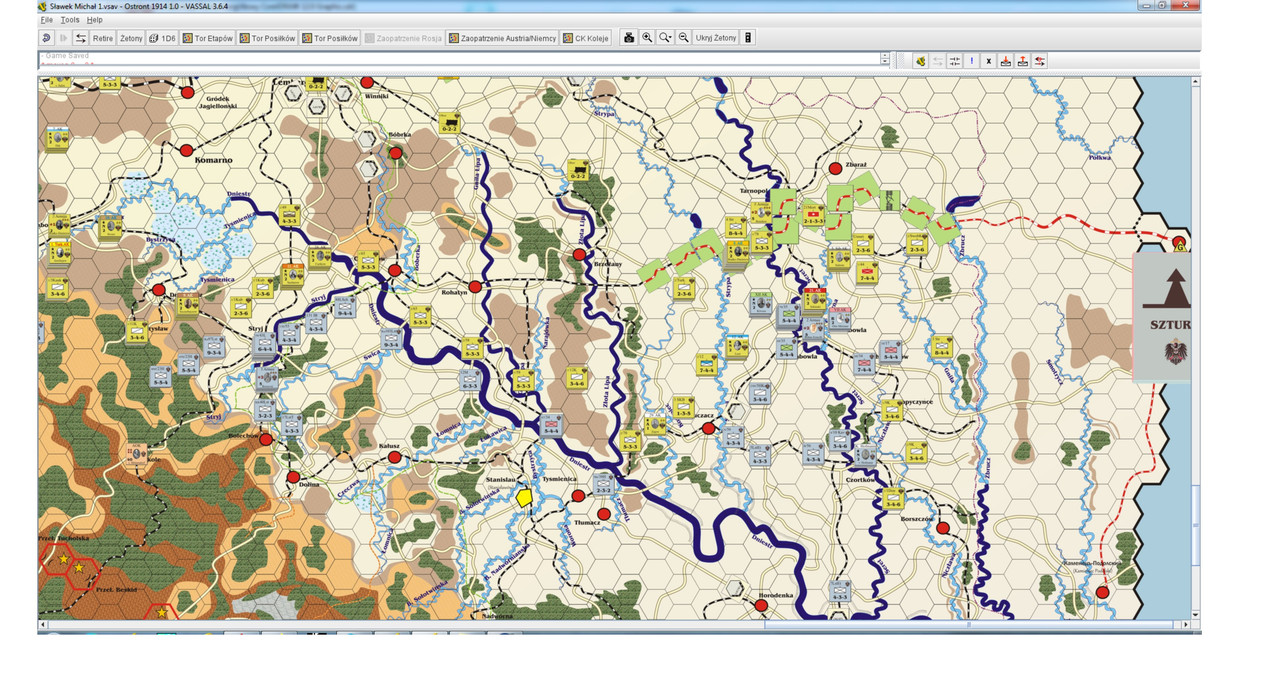Viewport: 1280px width, 693px height.
Task: Click inside the chat log text area
Action: tap(459, 60)
